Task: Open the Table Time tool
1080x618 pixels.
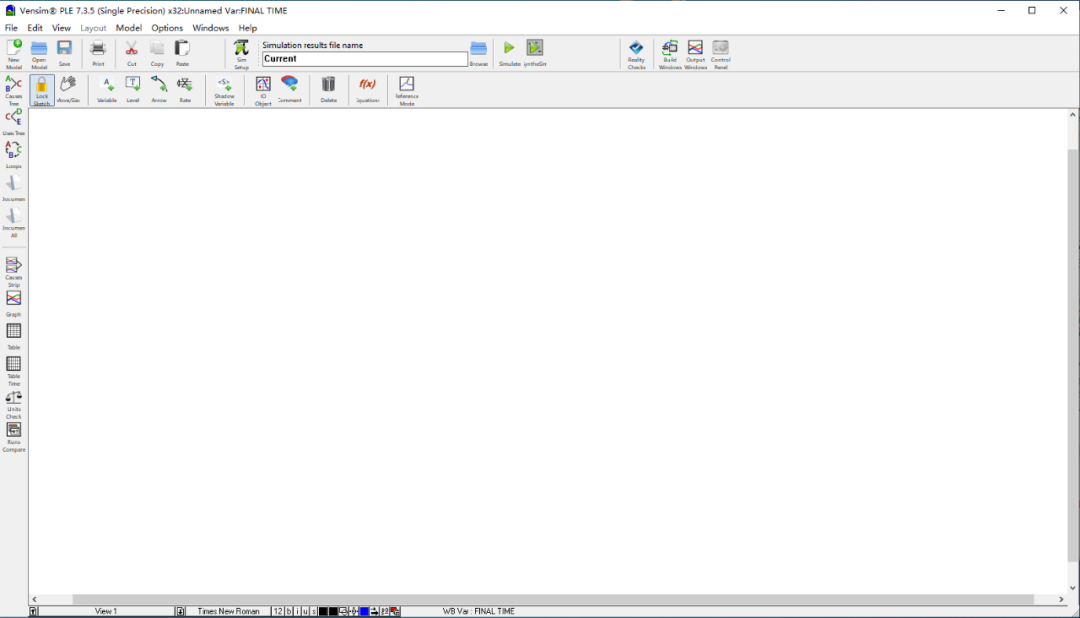Action: [14, 371]
